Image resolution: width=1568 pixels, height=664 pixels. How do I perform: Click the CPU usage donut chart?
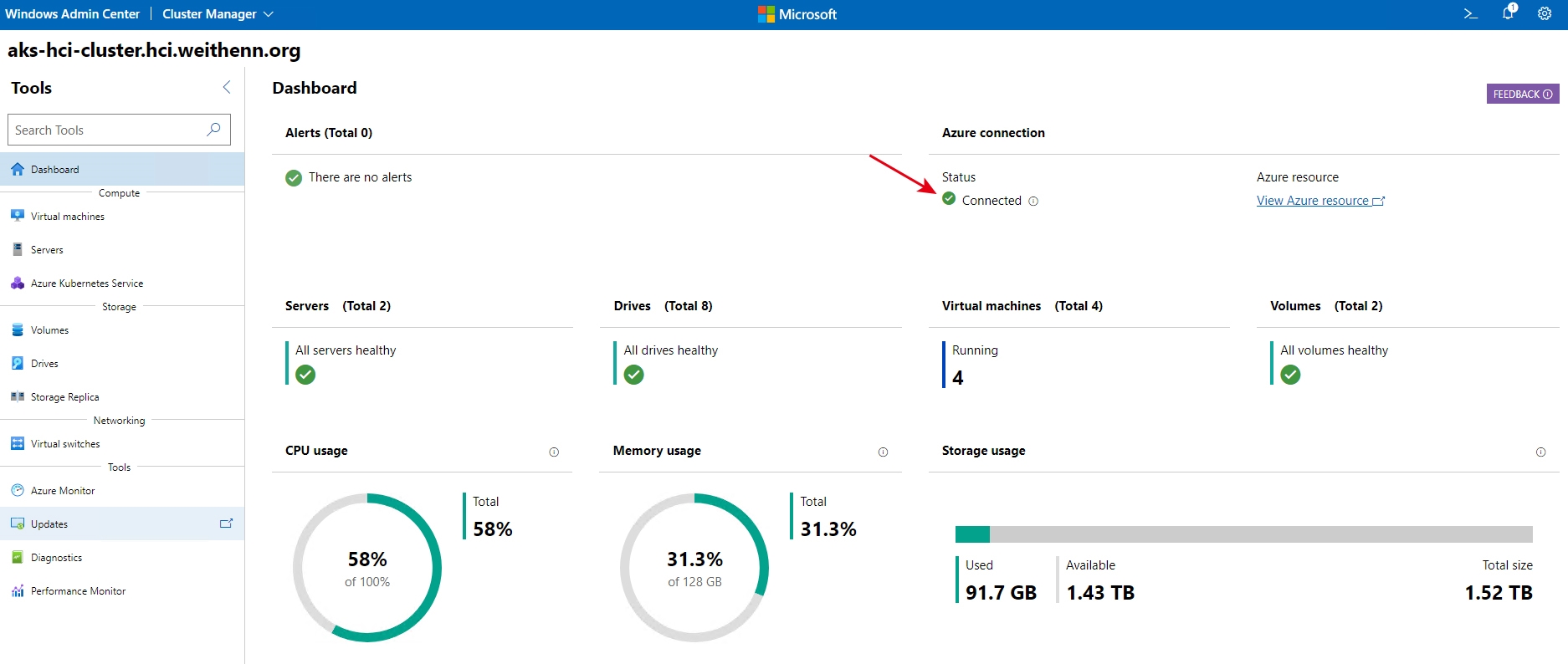pos(367,568)
